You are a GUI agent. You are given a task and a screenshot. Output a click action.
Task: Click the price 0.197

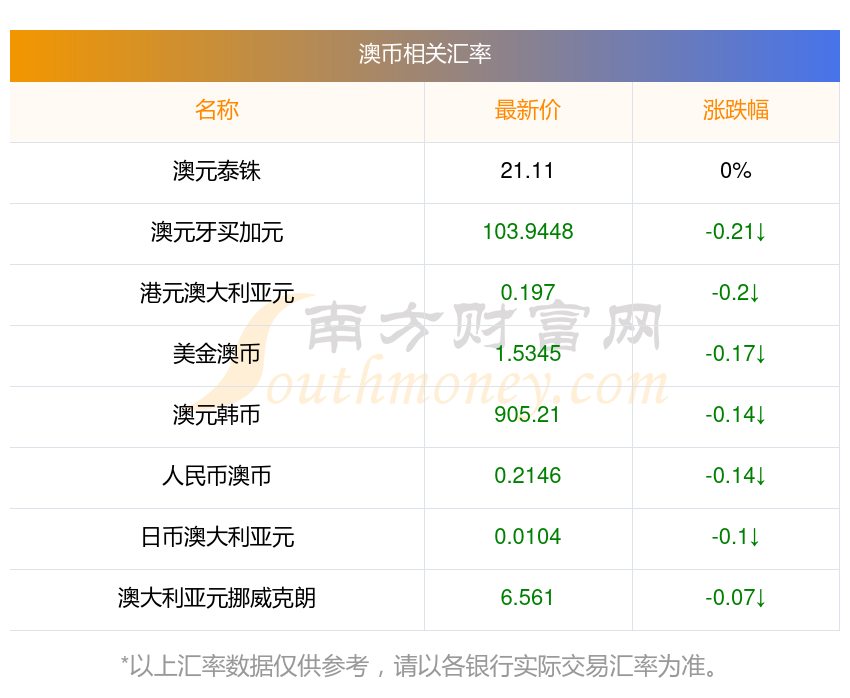(x=527, y=293)
